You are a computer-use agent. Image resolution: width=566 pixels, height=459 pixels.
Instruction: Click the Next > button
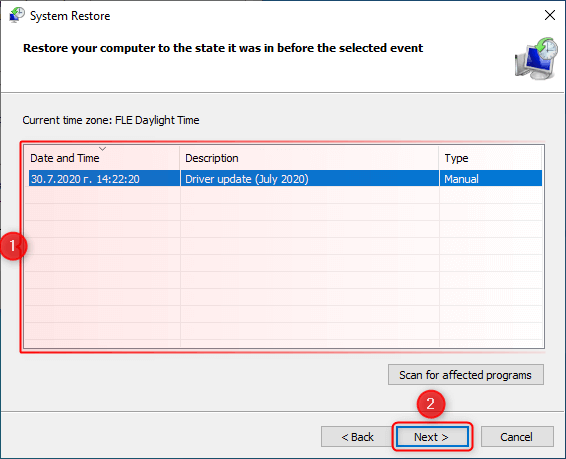(432, 437)
